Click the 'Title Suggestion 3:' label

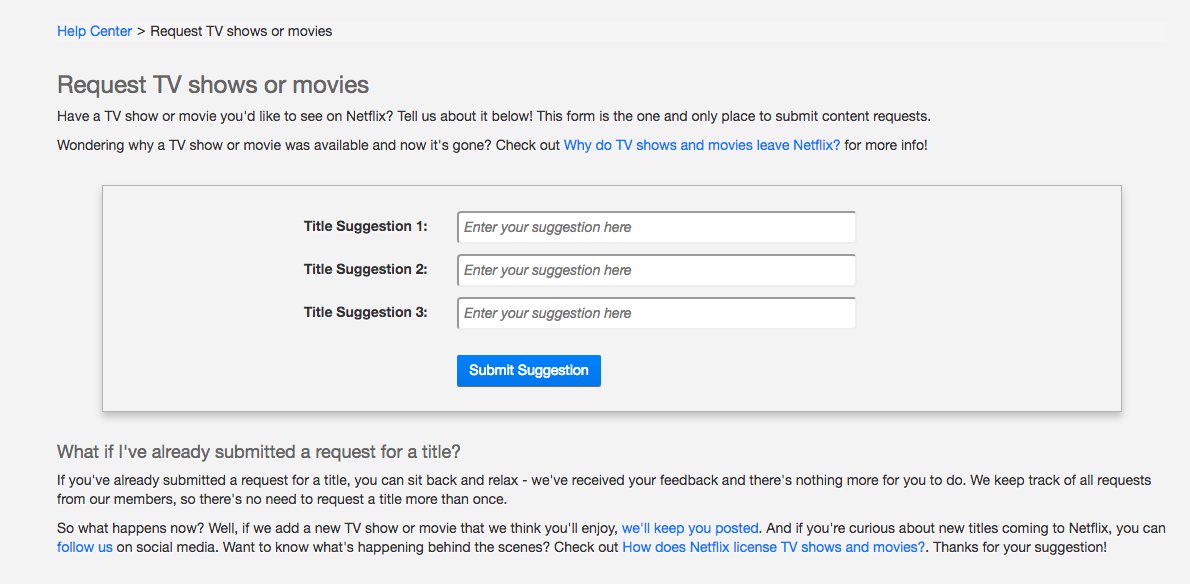[x=365, y=312]
